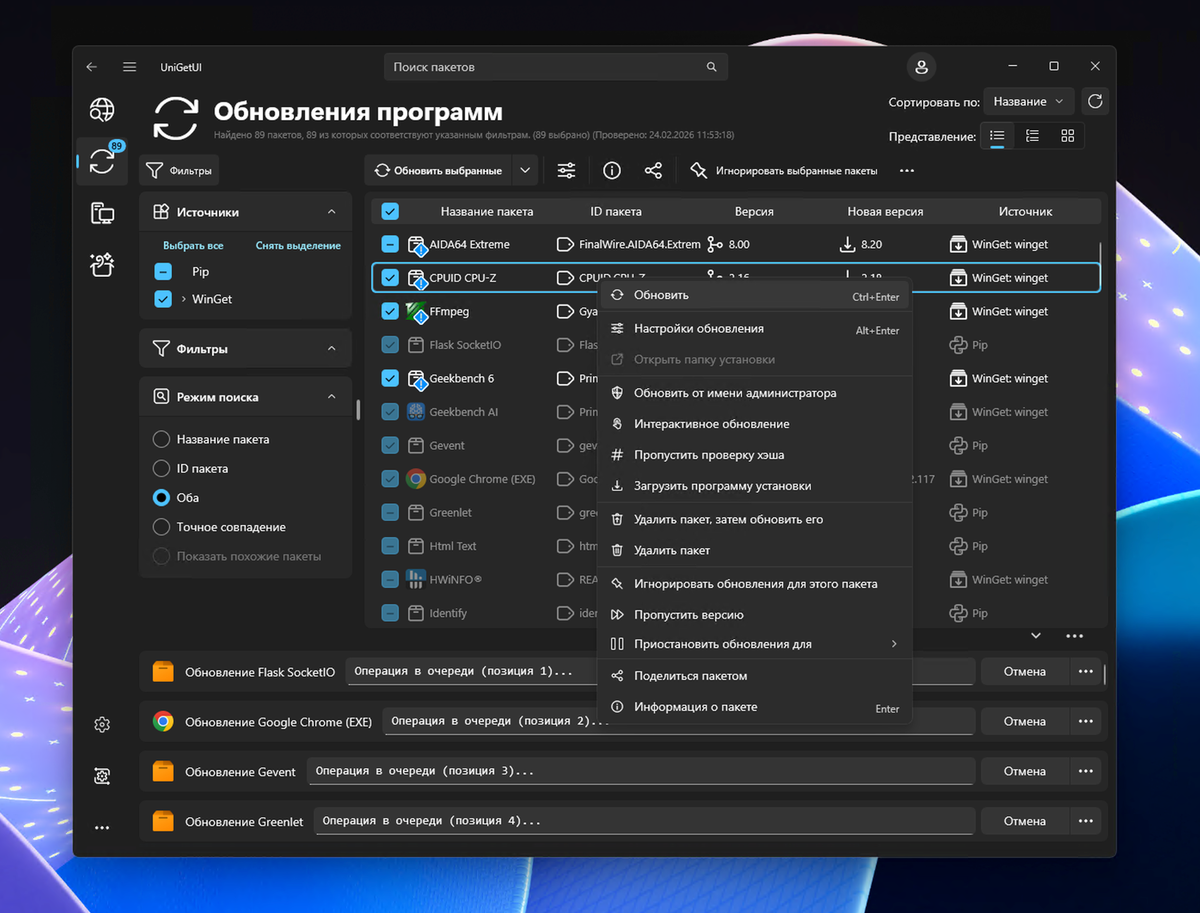Uncheck Geekbench 6 package checkbox
This screenshot has width=1200, height=913.
[390, 378]
